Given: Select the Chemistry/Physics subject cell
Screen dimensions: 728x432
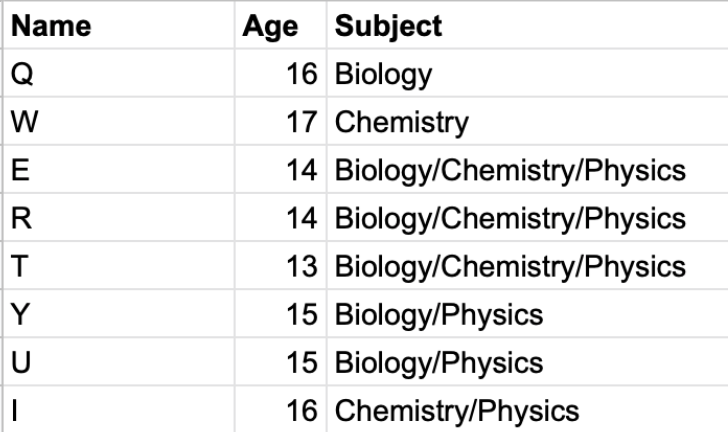Looking at the screenshot, I should (x=527, y=409).
